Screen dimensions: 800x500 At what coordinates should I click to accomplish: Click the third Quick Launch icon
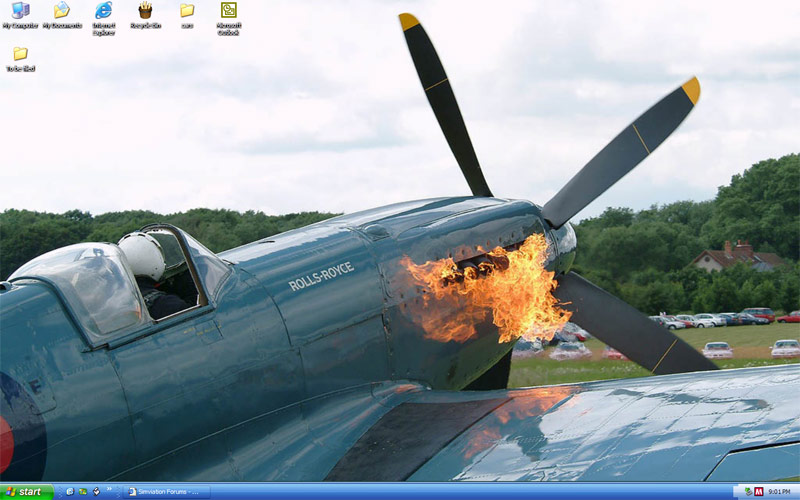click(x=96, y=492)
